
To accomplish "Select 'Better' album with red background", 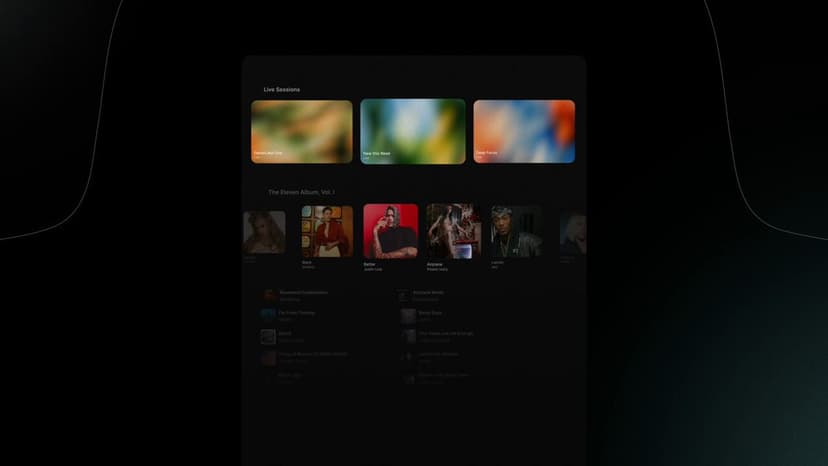I will pos(390,231).
